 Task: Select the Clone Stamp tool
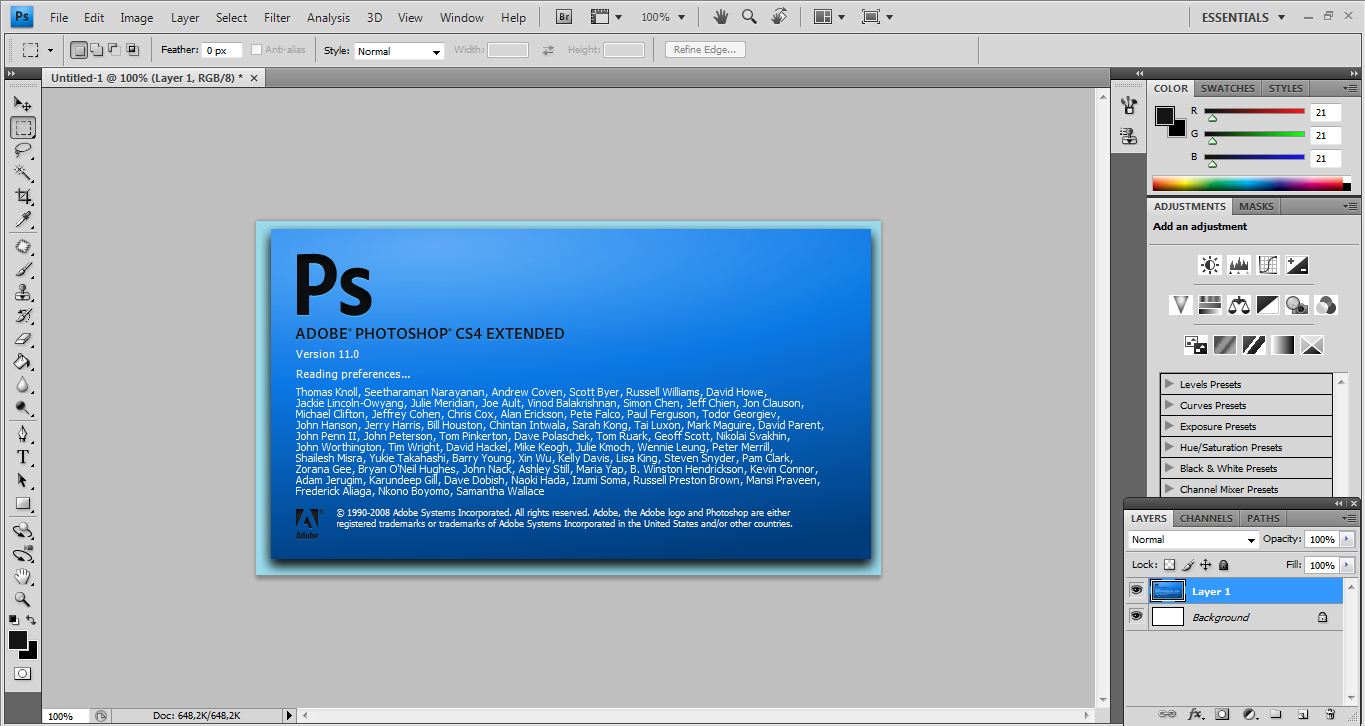(23, 293)
